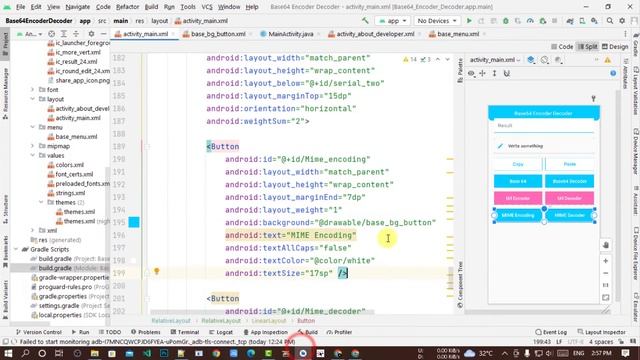
Task: Click the Search Everywhere magnifier icon
Action: coord(610,21)
